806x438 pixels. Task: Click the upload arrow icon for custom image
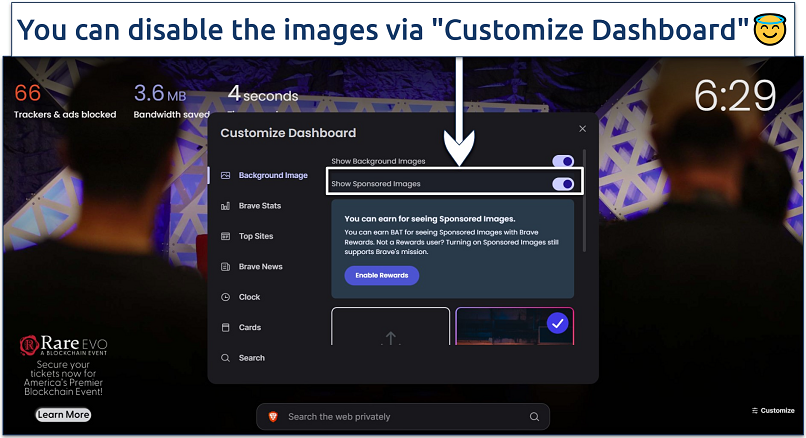(x=390, y=338)
